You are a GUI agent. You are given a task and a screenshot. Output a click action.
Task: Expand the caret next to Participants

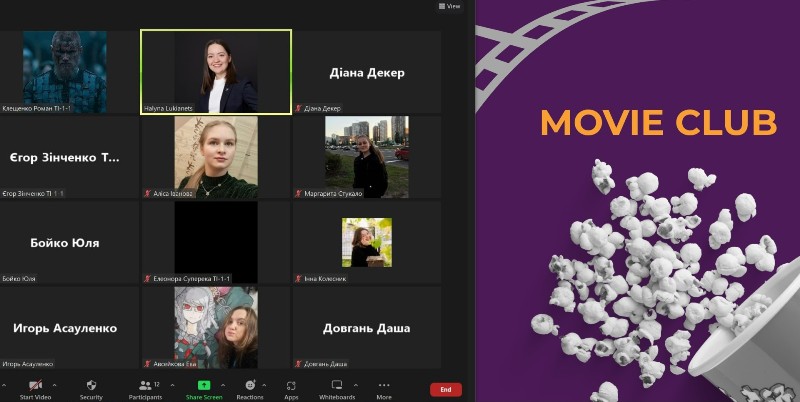coord(172,385)
